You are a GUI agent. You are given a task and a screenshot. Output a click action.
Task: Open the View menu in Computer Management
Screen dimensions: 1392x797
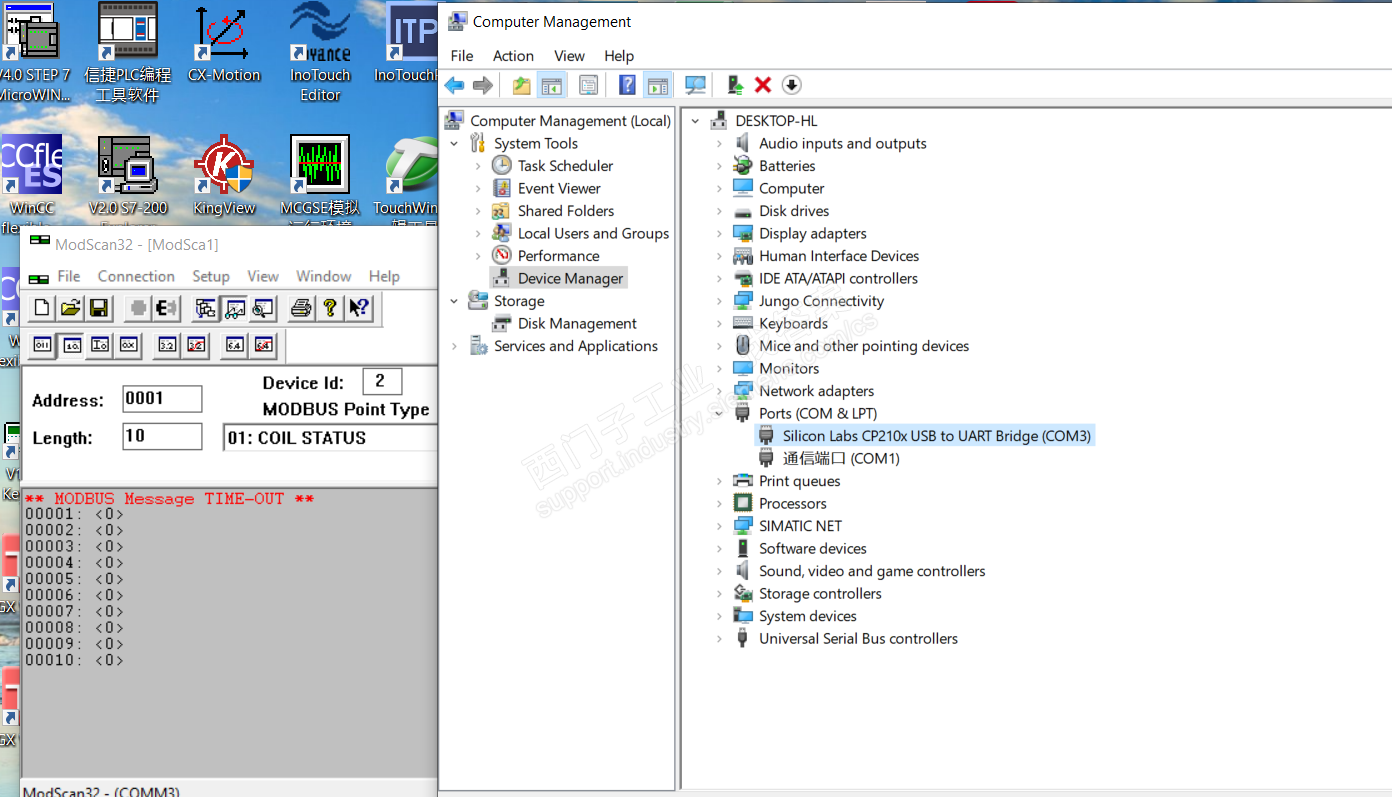pyautogui.click(x=569, y=56)
